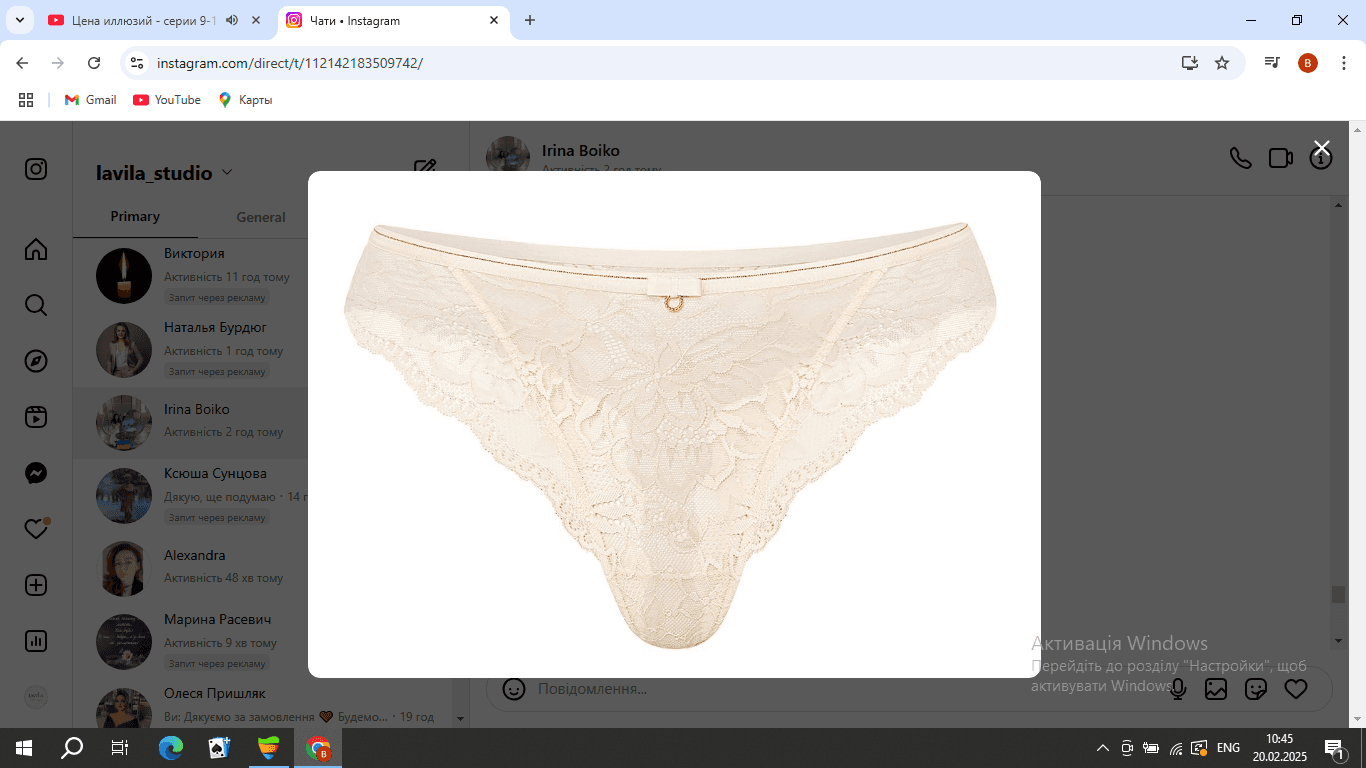The width and height of the screenshot is (1366, 768).
Task: Switch to the Primary tab
Action: (135, 216)
